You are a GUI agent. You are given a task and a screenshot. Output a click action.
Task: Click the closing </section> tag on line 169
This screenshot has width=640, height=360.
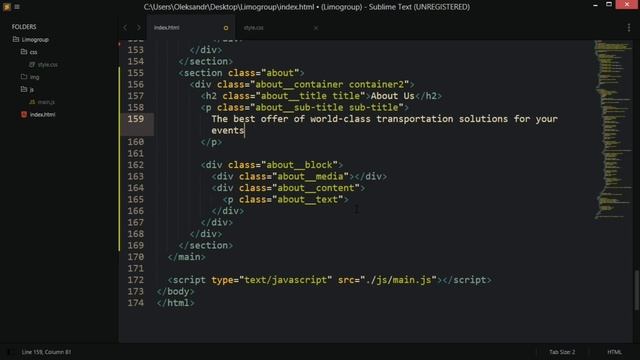pos(206,245)
